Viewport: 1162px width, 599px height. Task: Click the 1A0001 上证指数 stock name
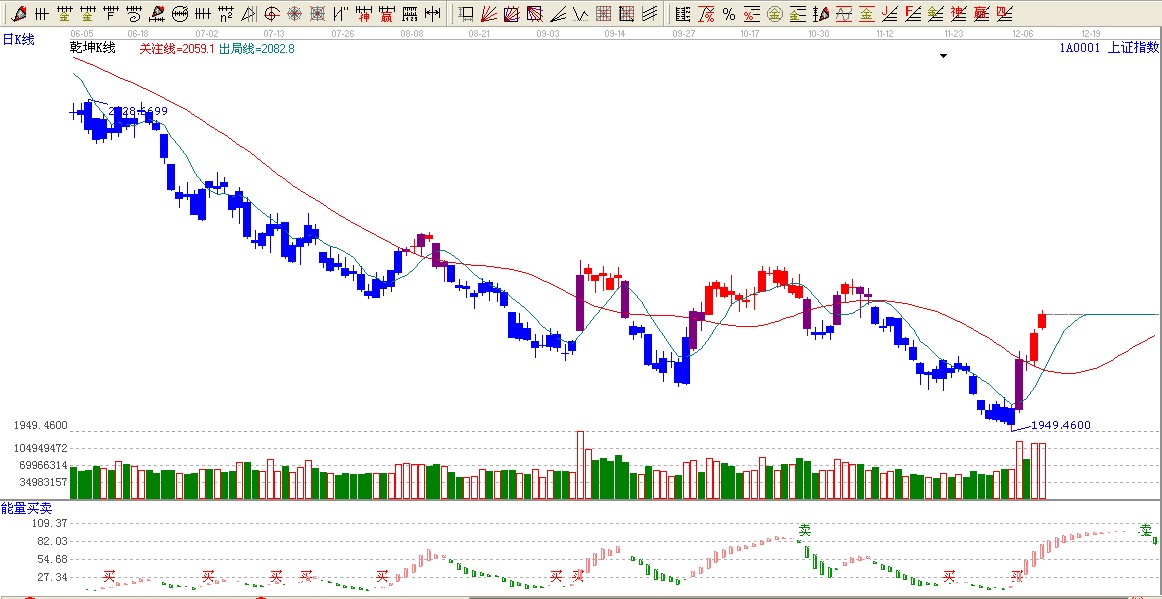tap(1109, 47)
